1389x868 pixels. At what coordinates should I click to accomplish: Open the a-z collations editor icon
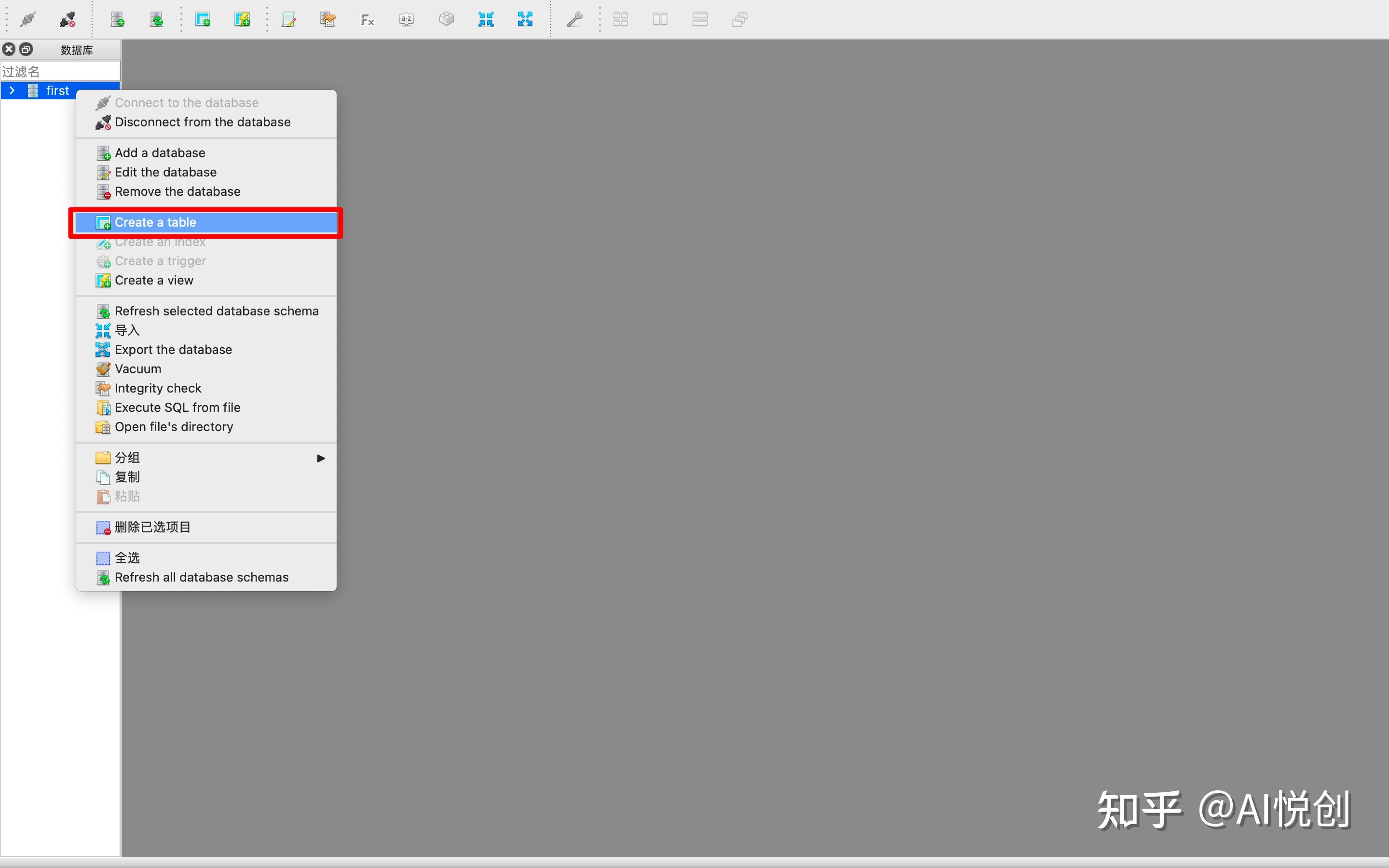[x=407, y=19]
